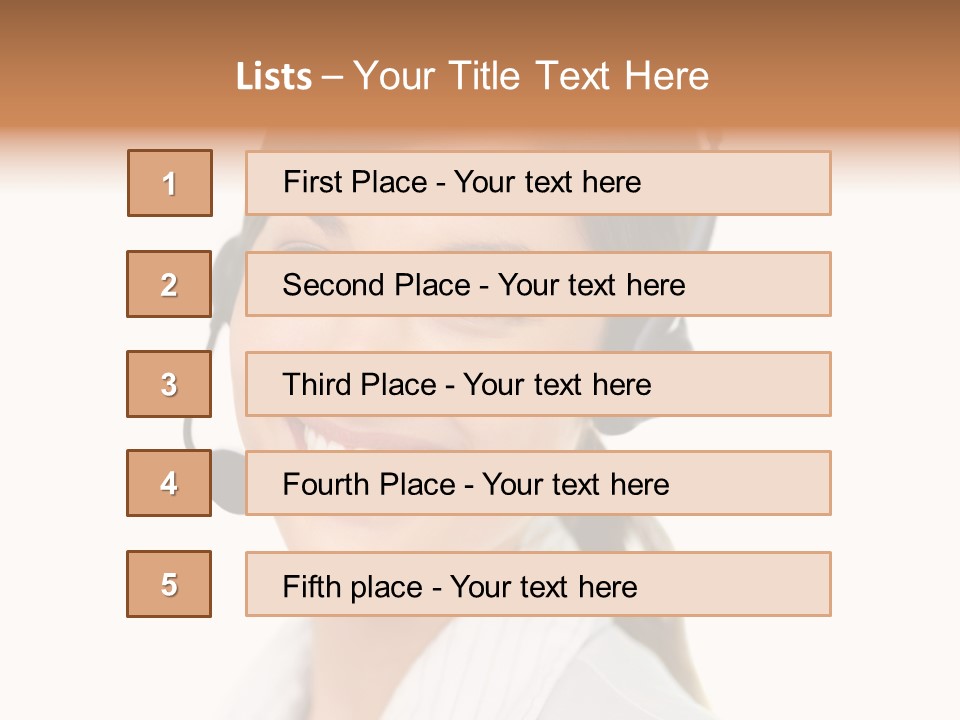960x720 pixels.
Task: Click 'Your text here' in First Place row
Action: [547, 182]
